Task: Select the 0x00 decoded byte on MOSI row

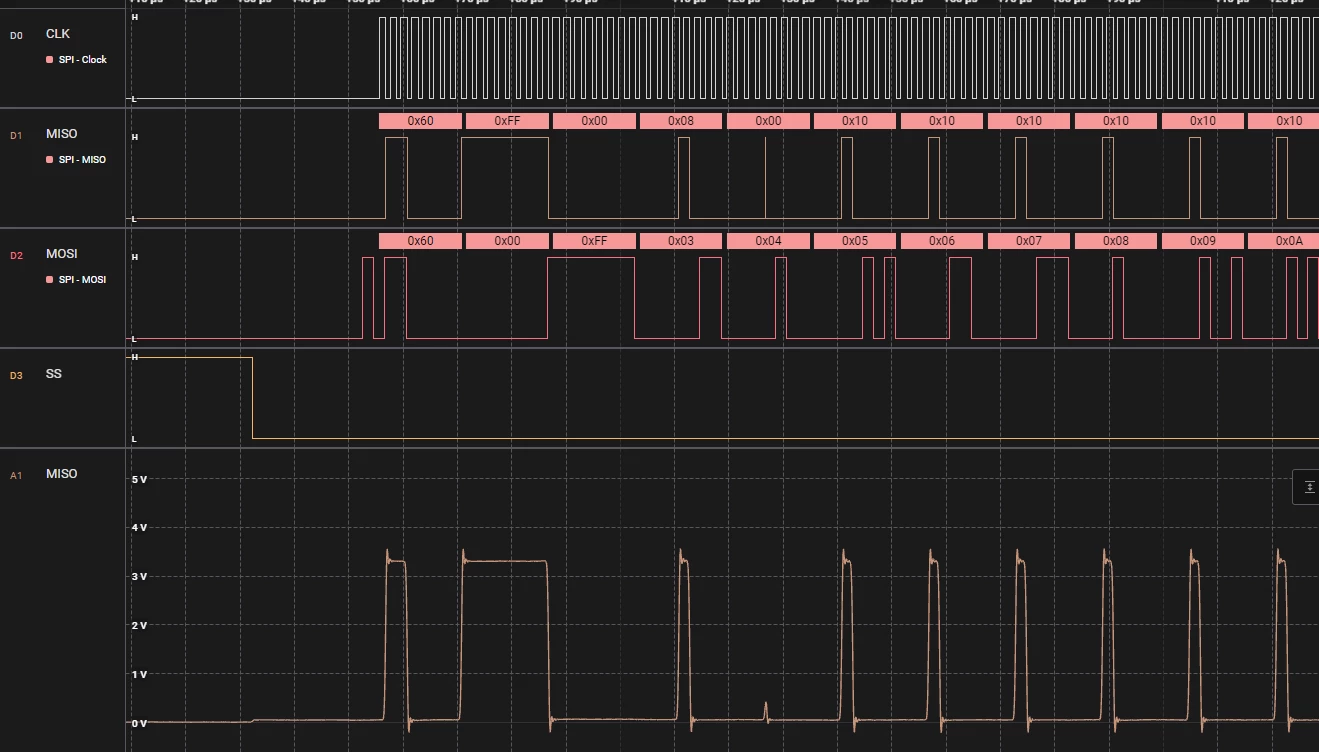Action: [508, 241]
